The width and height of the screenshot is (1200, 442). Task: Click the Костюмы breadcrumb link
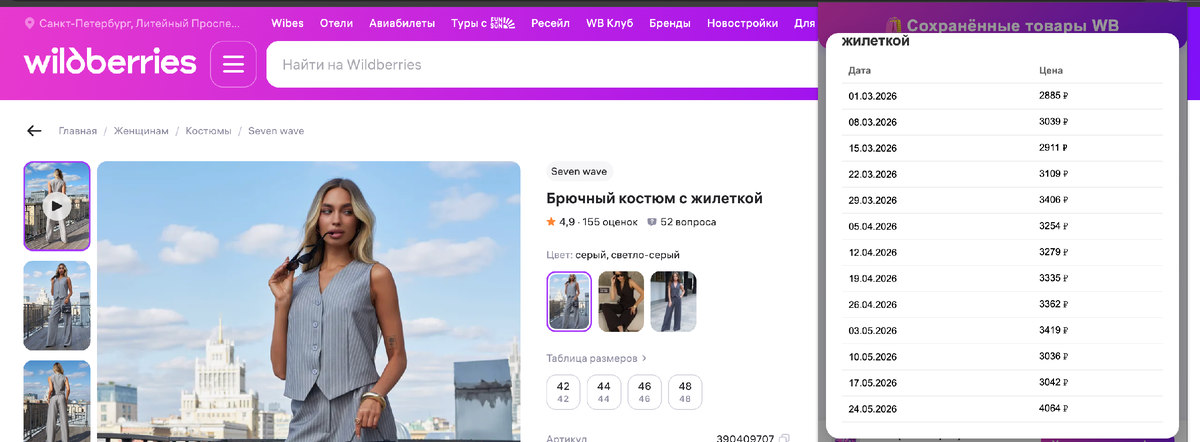coord(208,131)
